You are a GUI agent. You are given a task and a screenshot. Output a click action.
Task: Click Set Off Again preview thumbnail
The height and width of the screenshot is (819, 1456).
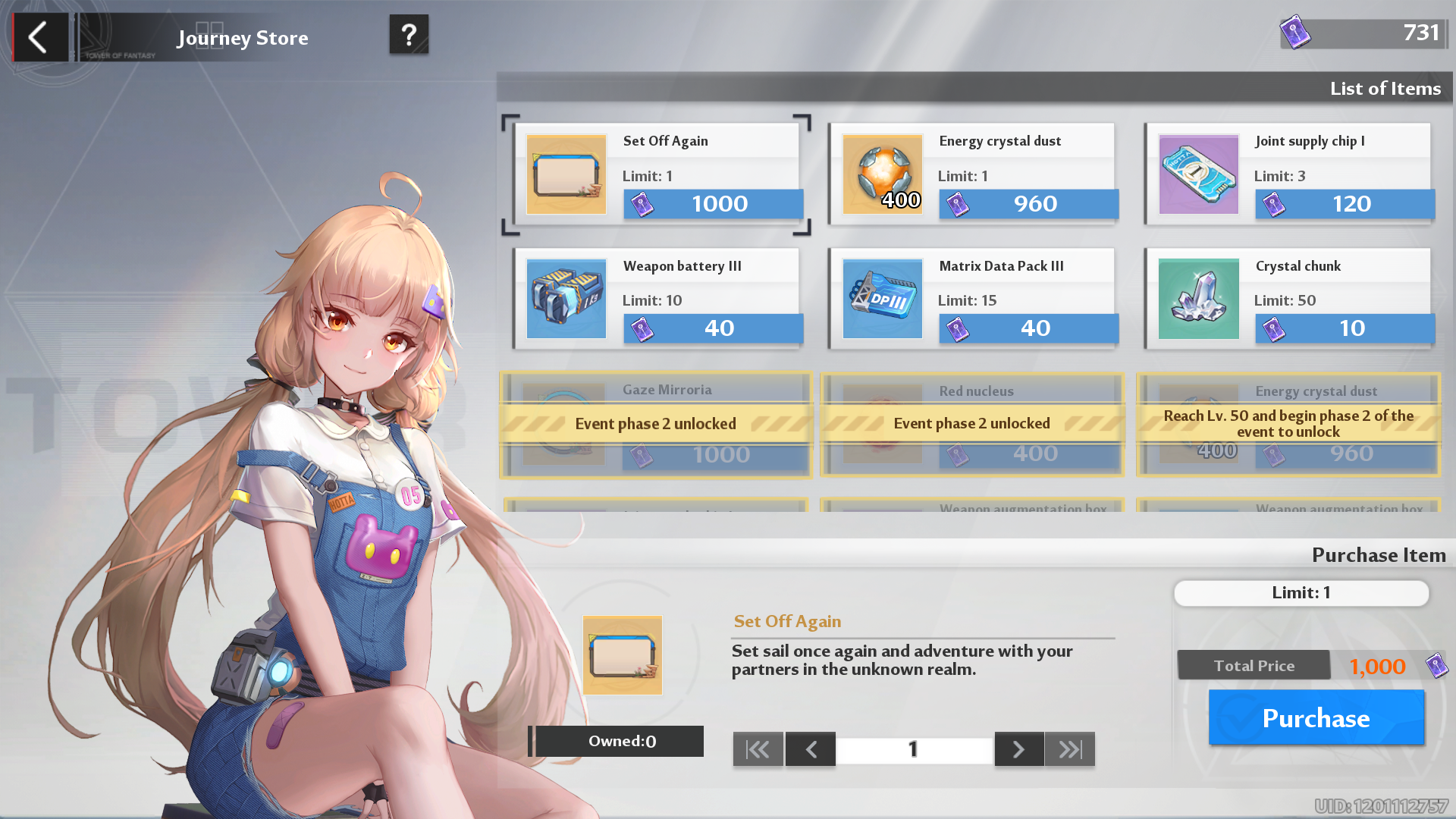pos(623,655)
